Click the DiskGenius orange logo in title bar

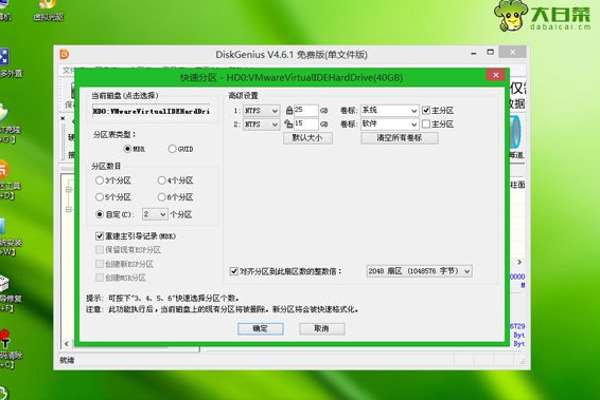64,54
